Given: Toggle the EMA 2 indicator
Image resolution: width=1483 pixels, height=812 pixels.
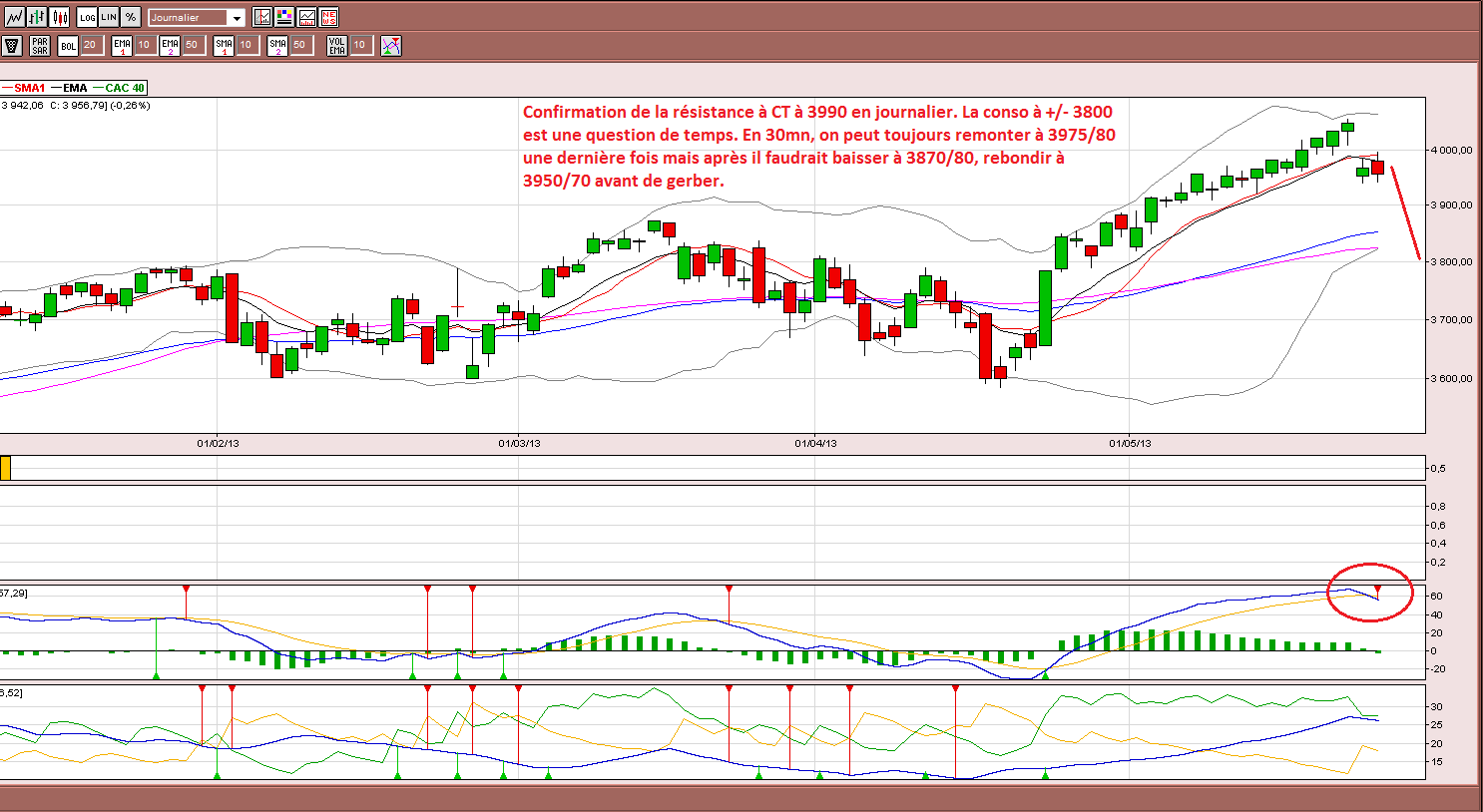Looking at the screenshot, I should [170, 46].
